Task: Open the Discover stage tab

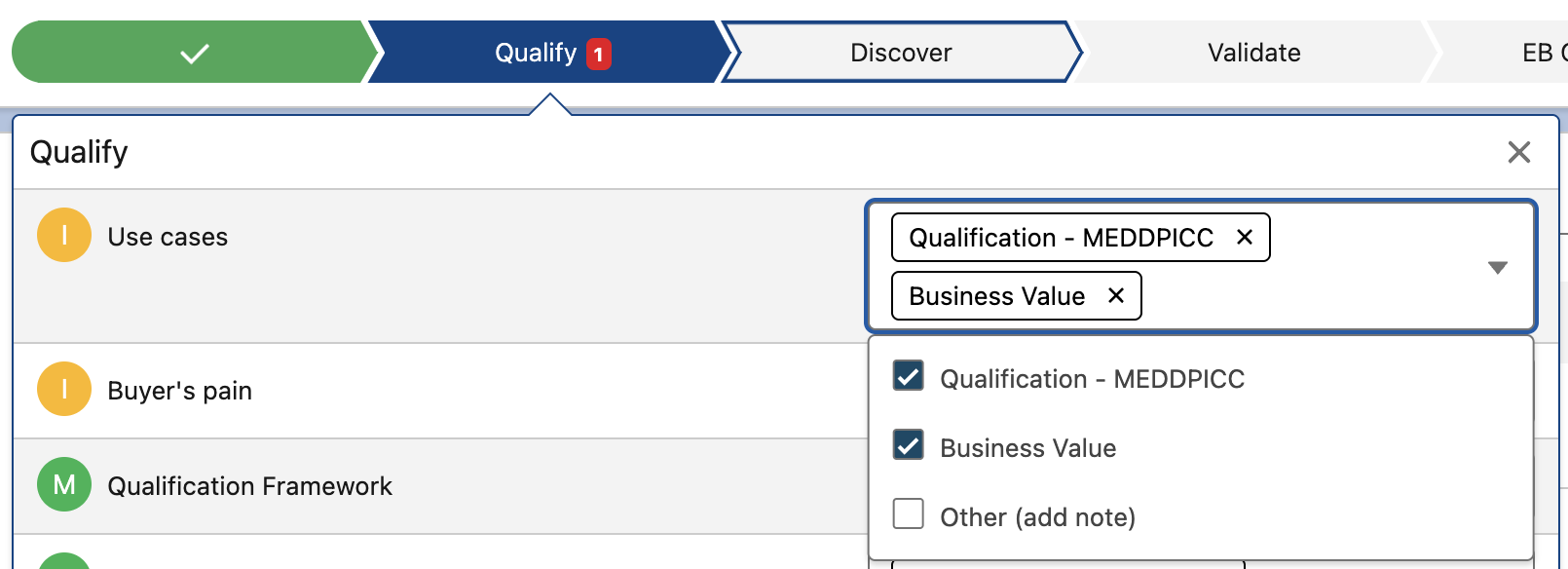Action: click(x=901, y=53)
